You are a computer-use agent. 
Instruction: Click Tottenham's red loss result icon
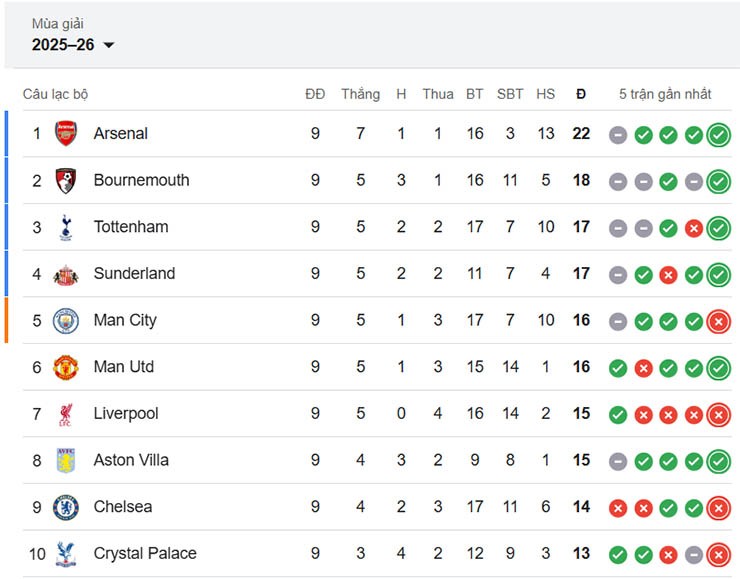tap(693, 228)
